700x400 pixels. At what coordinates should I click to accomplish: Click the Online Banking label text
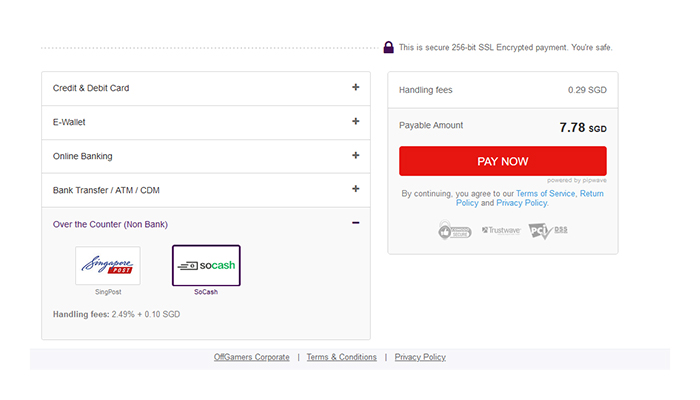(x=83, y=156)
